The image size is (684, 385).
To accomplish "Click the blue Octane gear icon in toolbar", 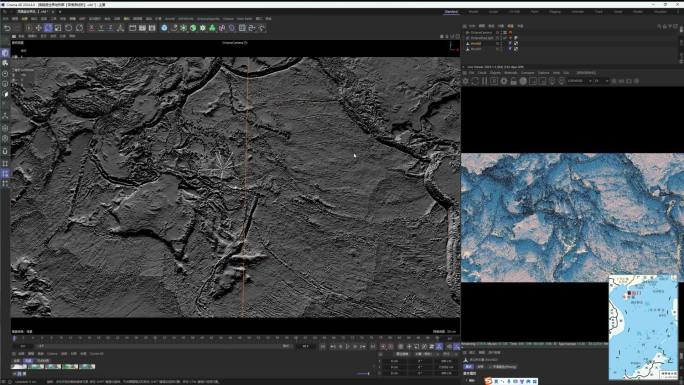I will point(164,28).
